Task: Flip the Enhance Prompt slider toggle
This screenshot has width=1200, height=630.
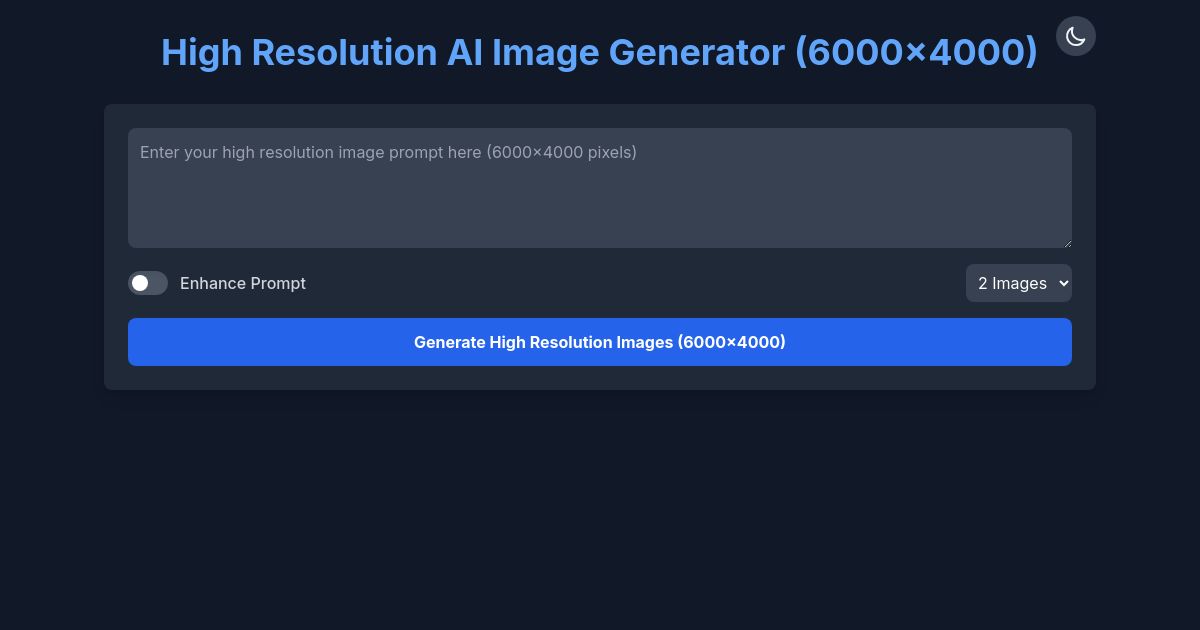Action: pyautogui.click(x=148, y=283)
